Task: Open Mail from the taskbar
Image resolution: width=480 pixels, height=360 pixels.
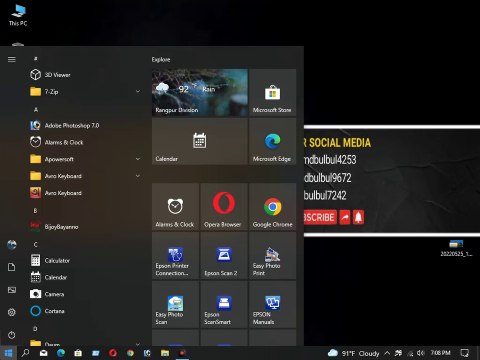Action: click(x=44, y=353)
